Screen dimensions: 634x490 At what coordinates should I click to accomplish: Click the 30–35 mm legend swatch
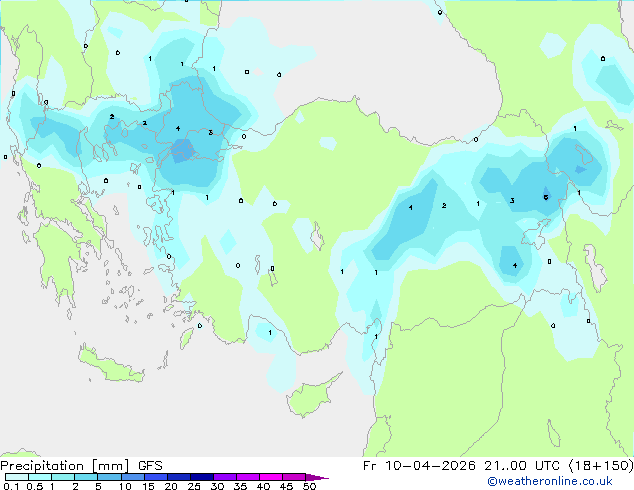click(x=225, y=477)
